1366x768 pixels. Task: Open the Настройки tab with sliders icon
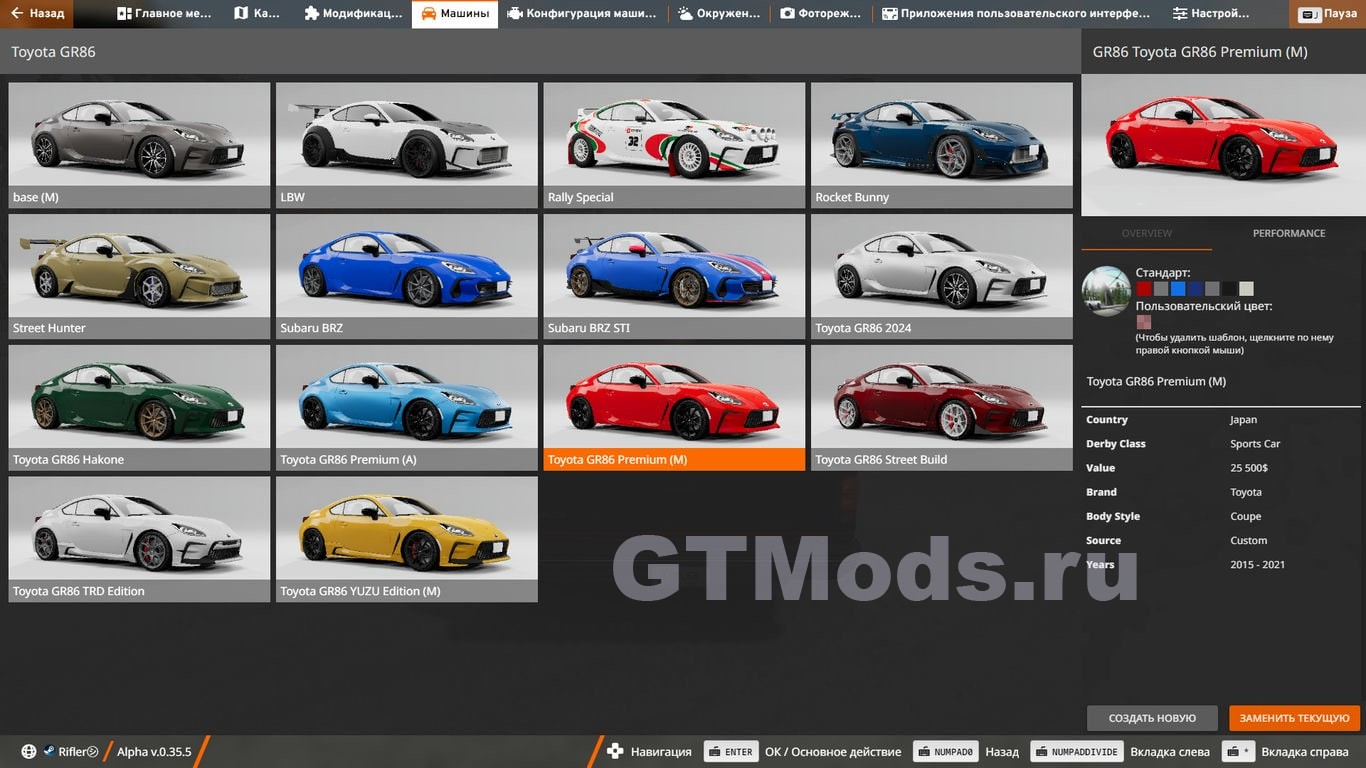coord(1211,14)
